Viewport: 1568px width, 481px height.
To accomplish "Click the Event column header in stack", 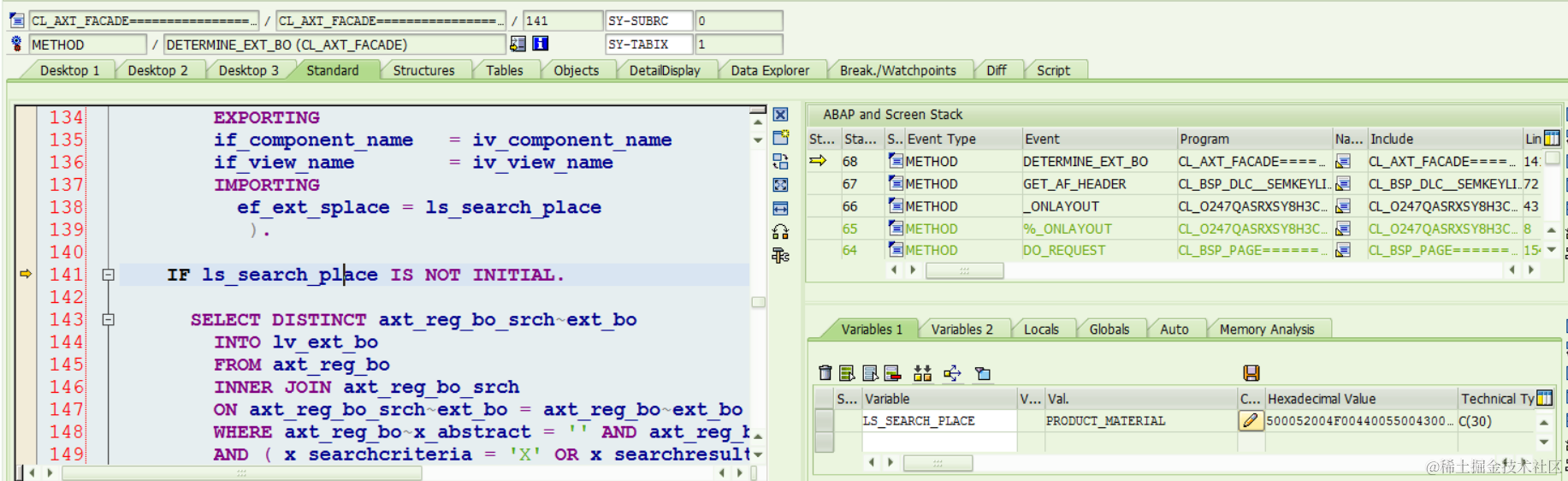I will (x=1098, y=139).
